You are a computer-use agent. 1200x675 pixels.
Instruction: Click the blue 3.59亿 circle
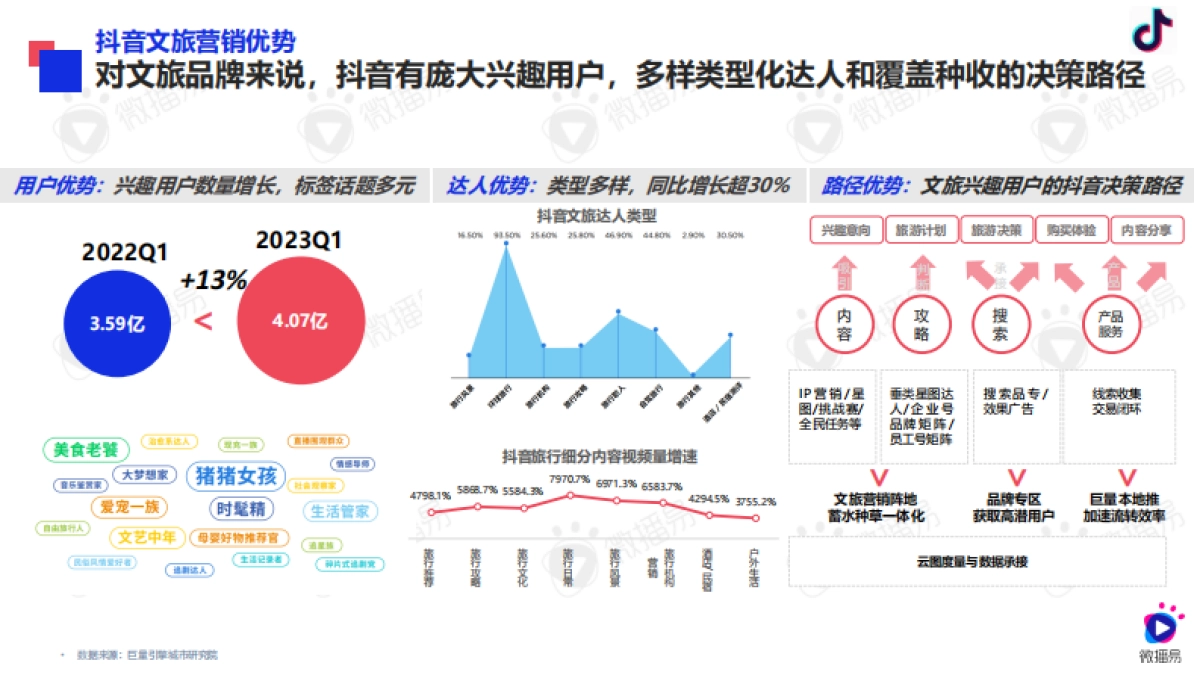[118, 322]
